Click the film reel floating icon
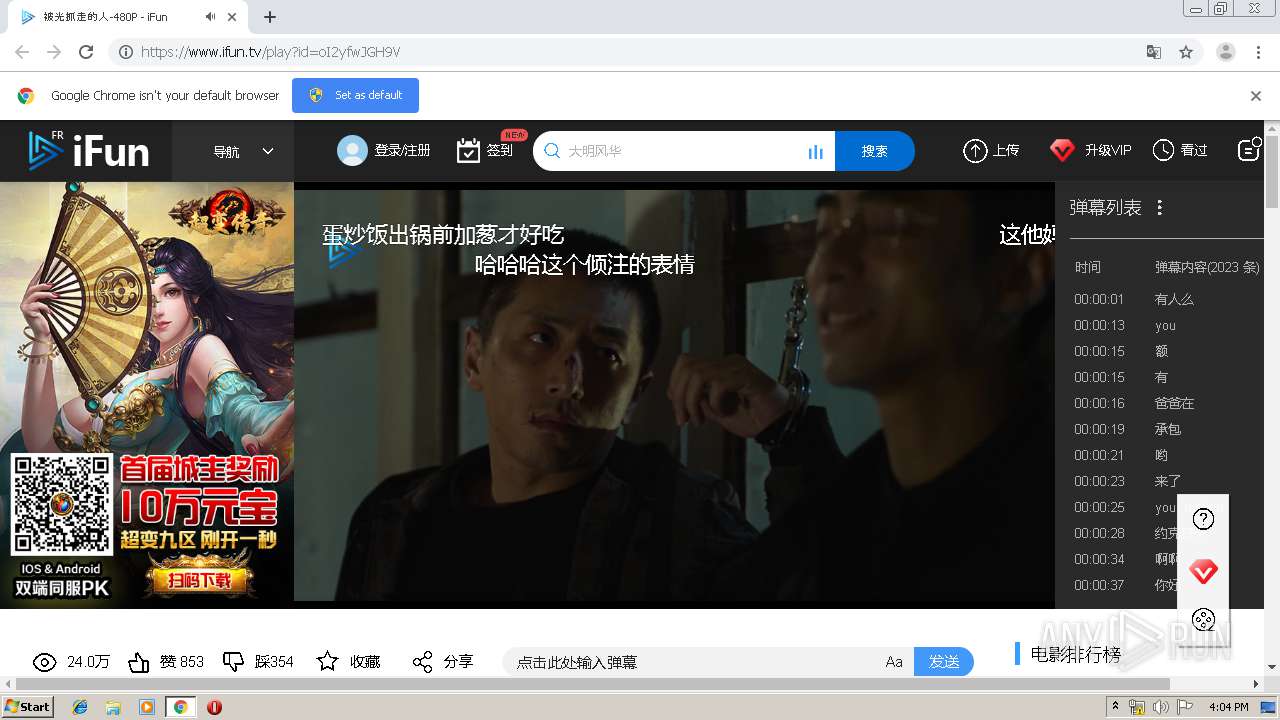Screen dimensions: 1280x720 pos(1203,619)
